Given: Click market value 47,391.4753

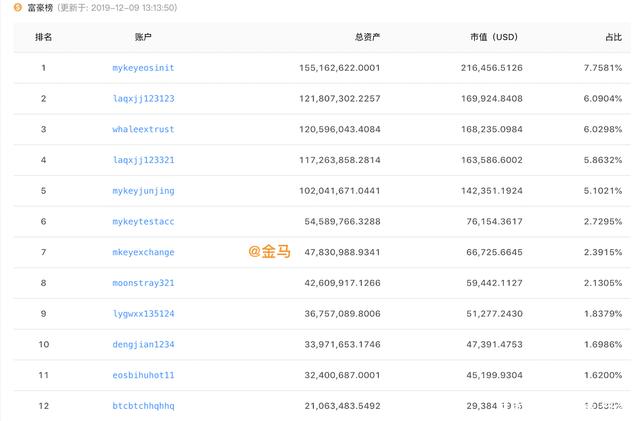Looking at the screenshot, I should (494, 344).
